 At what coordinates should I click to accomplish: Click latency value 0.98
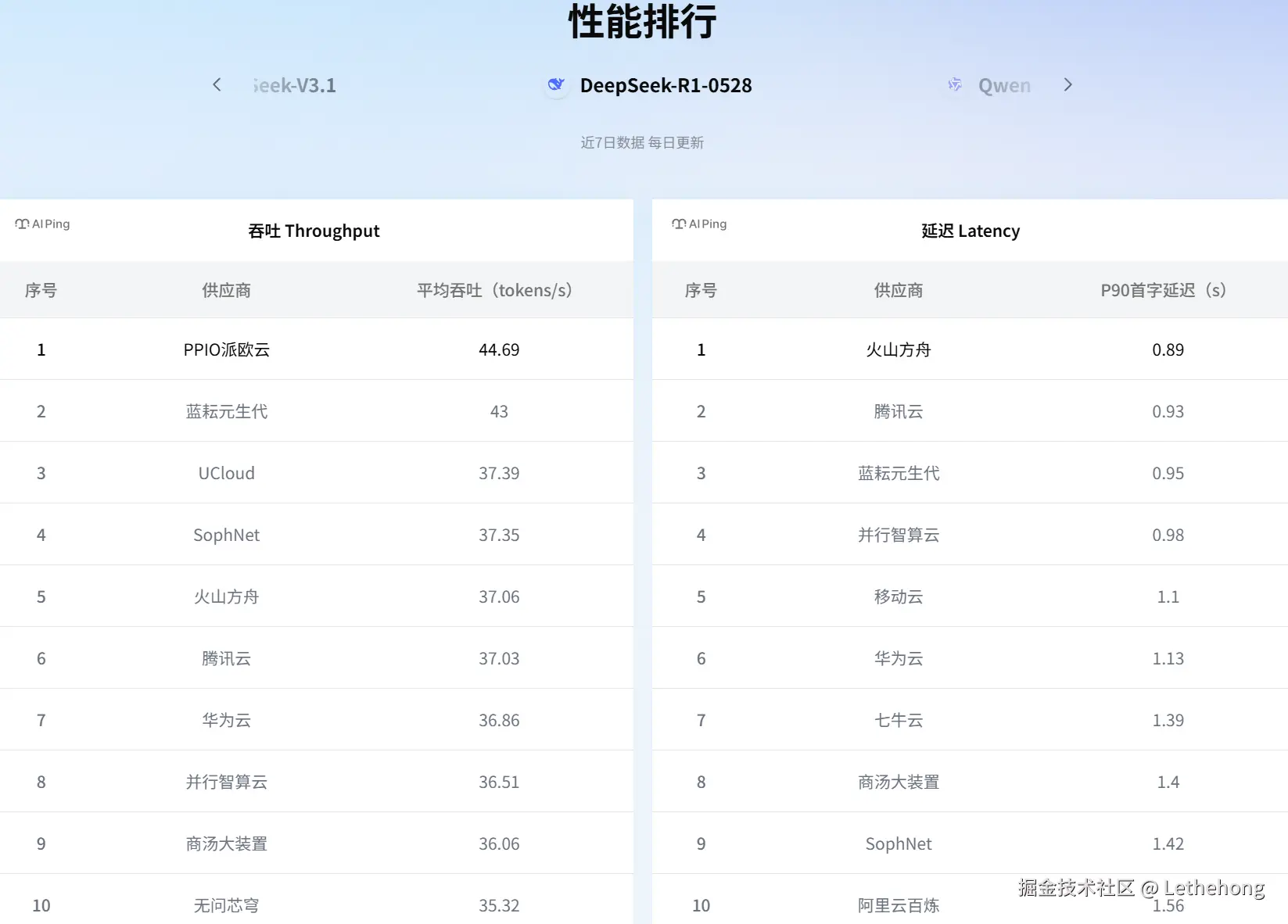[1168, 535]
